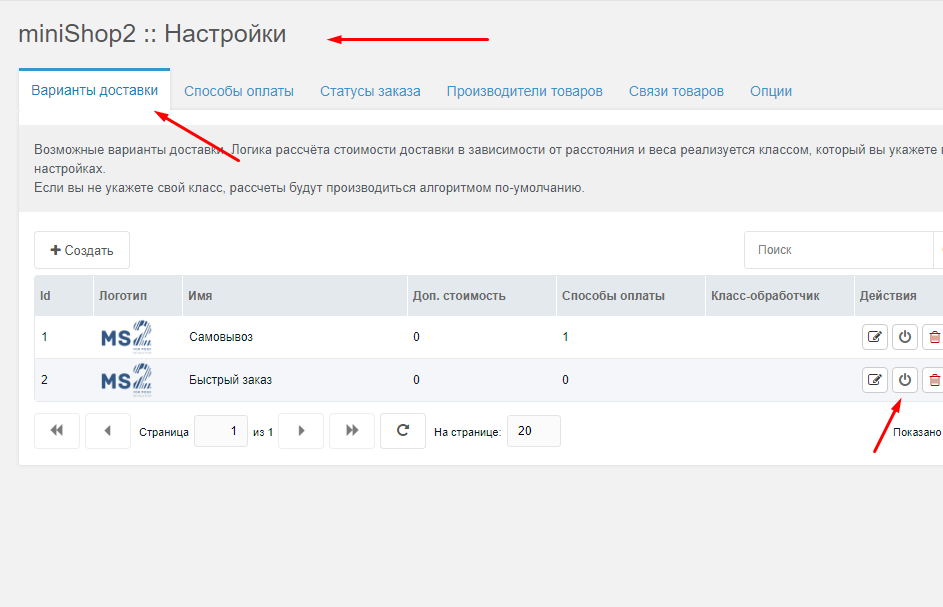Screen dimensions: 943x607
Task: Go to the first page of results
Action: [x=57, y=431]
